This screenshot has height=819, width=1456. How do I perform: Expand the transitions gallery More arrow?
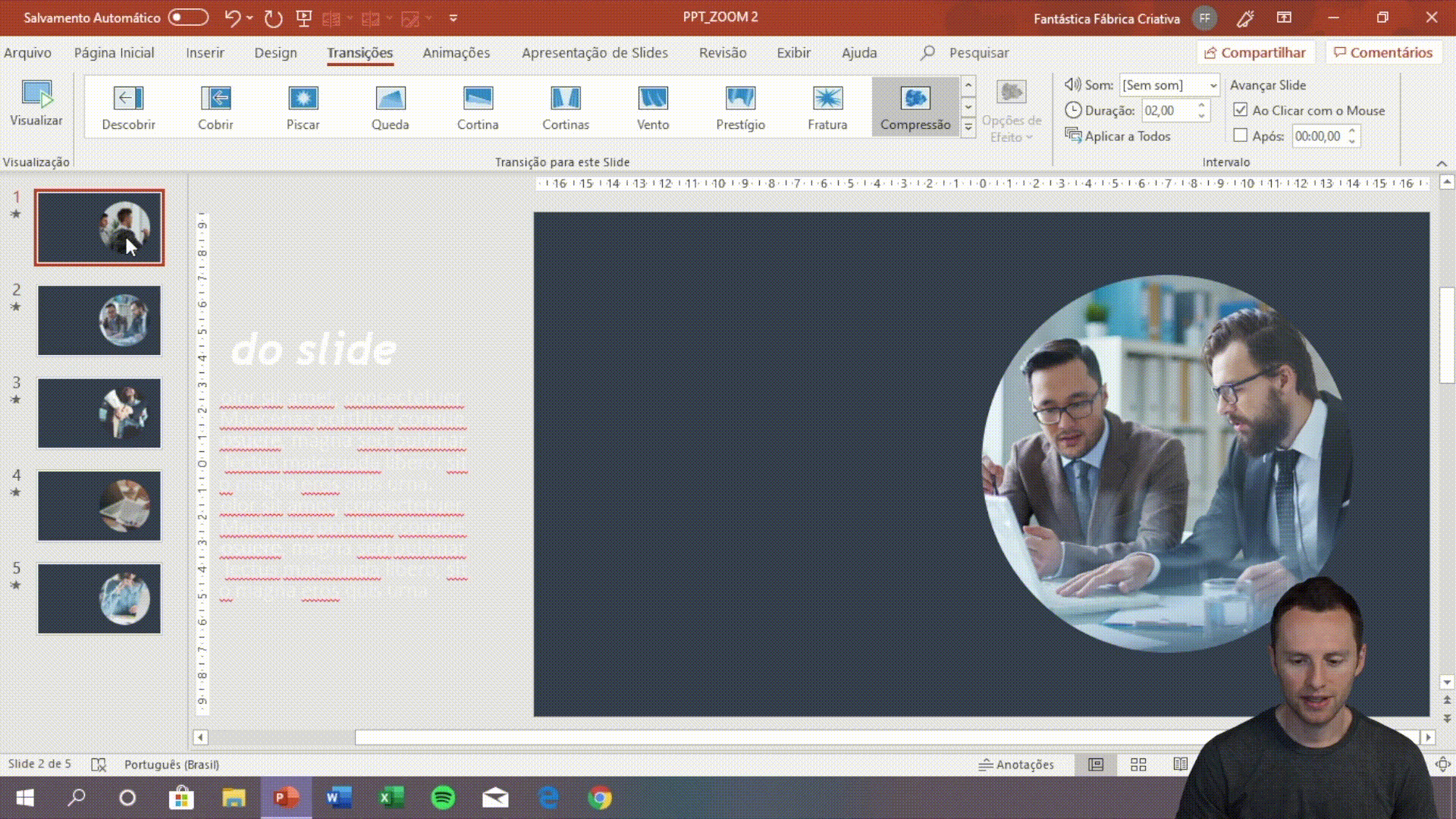[x=968, y=129]
